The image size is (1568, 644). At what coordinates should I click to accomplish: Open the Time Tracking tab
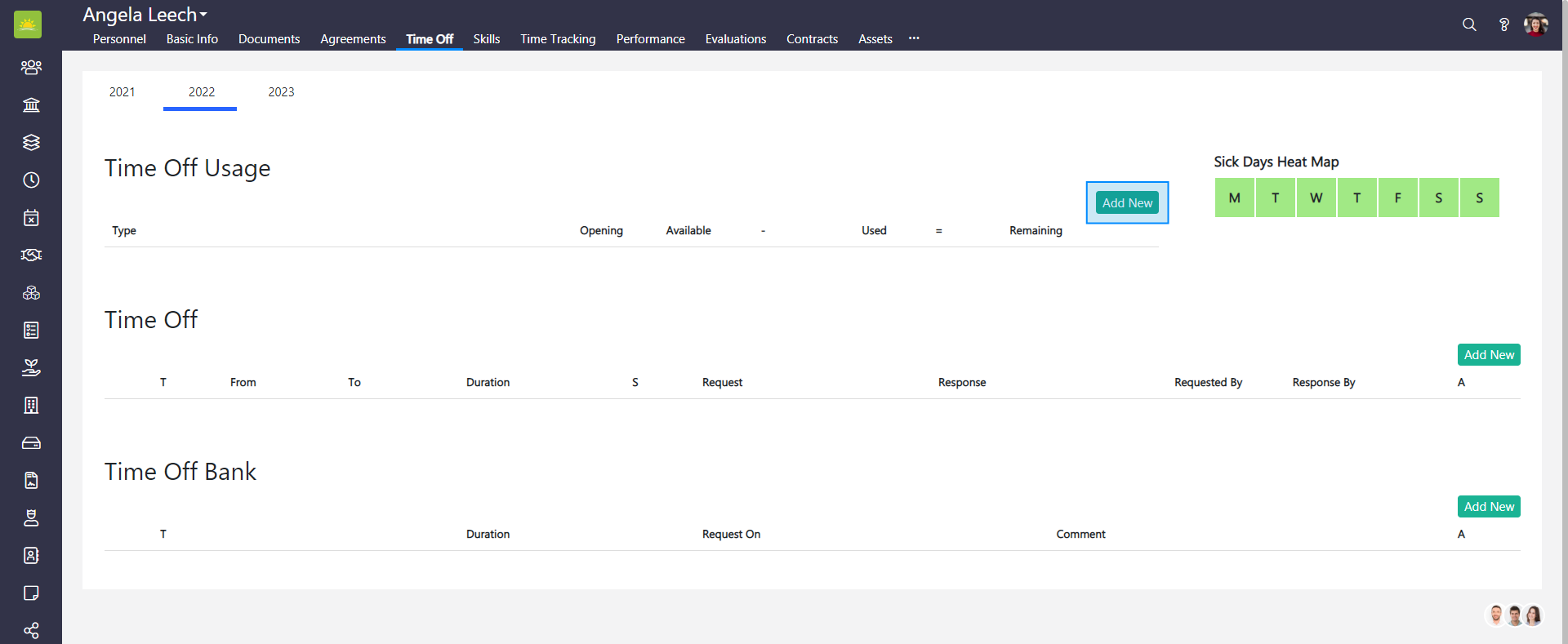tap(558, 39)
